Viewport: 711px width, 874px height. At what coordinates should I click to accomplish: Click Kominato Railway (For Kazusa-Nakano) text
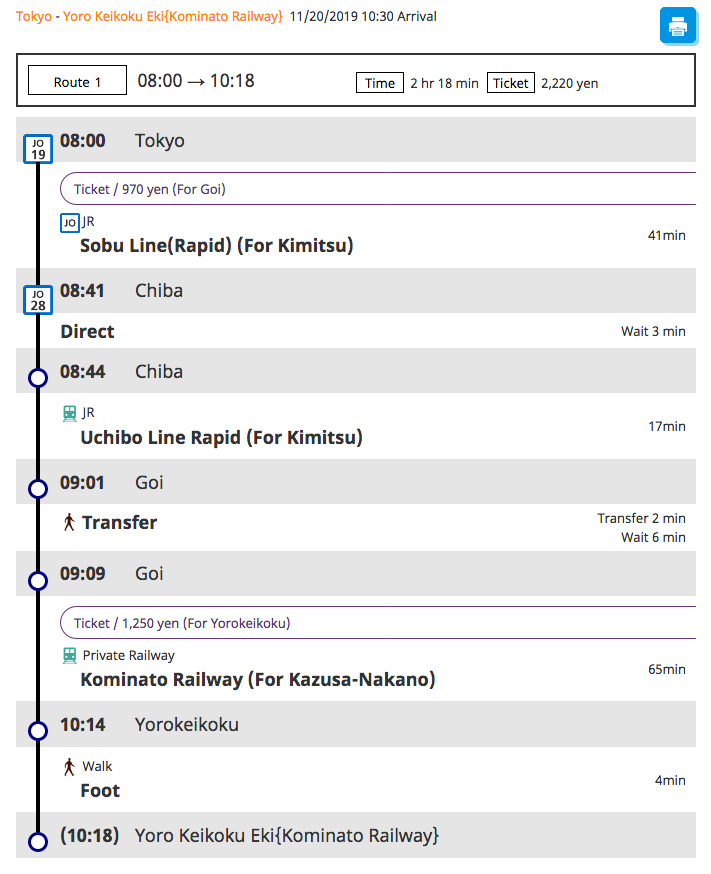tap(257, 679)
